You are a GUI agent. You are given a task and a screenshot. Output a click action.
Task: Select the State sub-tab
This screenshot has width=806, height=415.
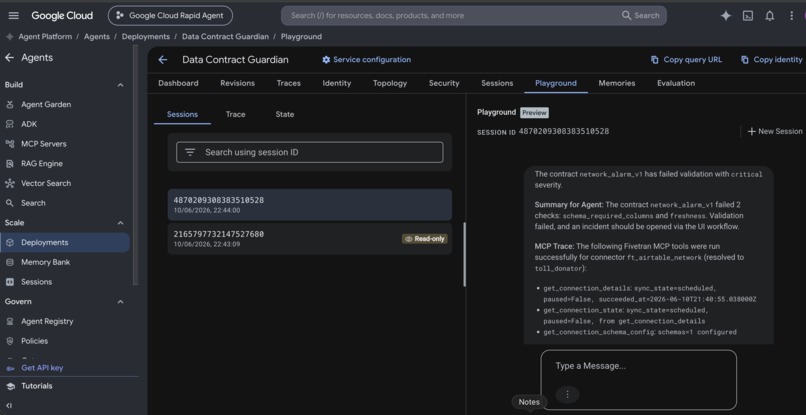(x=285, y=114)
